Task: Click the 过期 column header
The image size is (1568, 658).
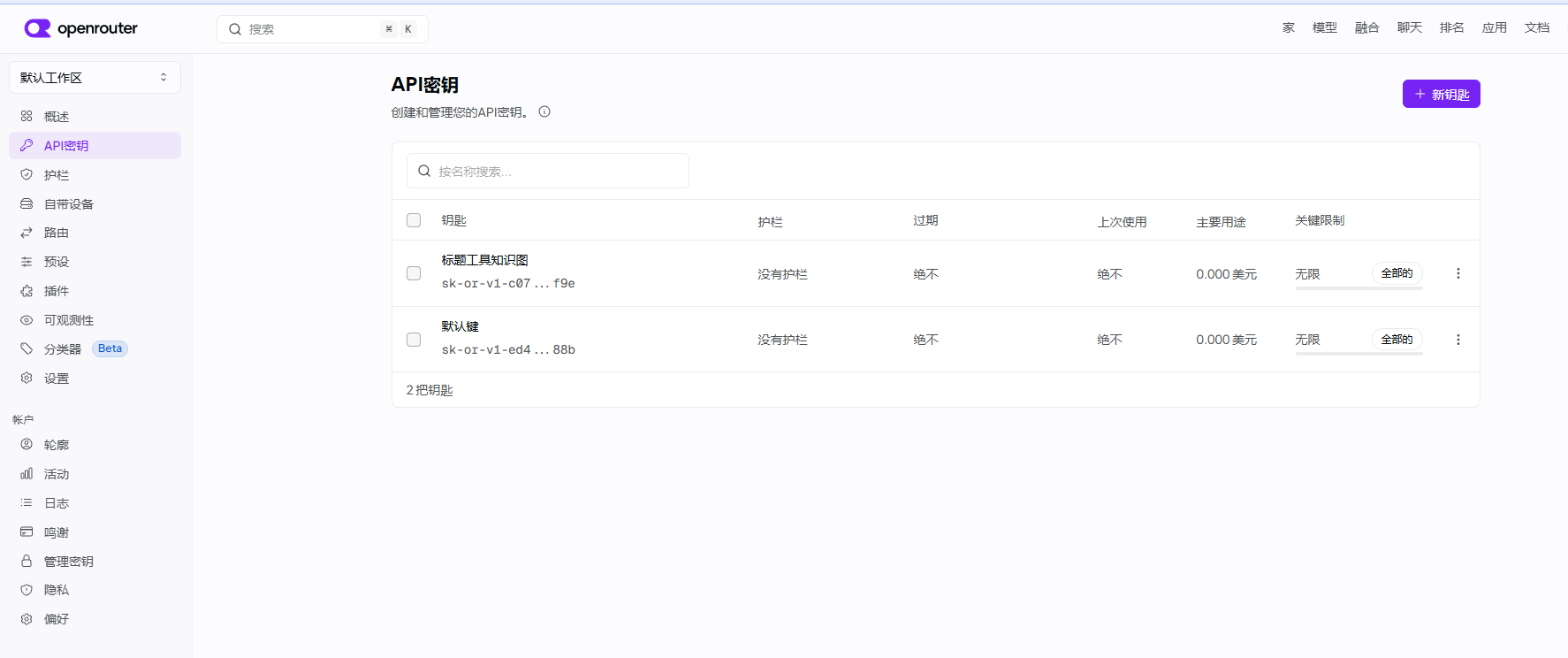Action: [926, 220]
